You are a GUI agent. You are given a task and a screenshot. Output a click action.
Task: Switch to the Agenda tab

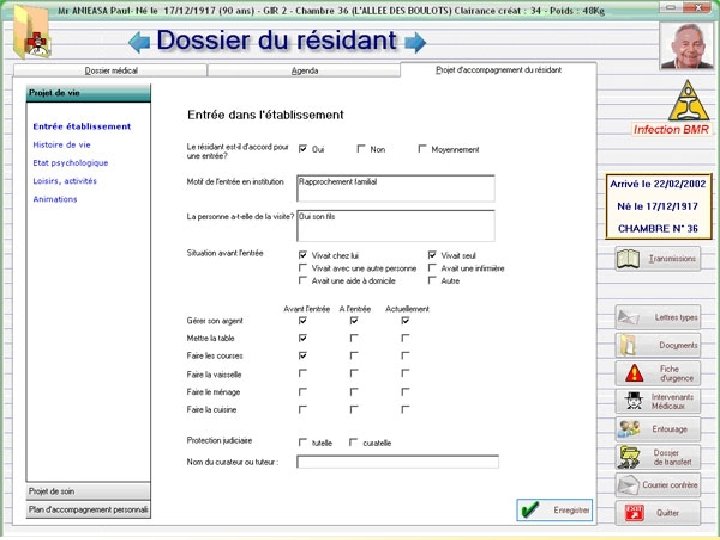304,70
